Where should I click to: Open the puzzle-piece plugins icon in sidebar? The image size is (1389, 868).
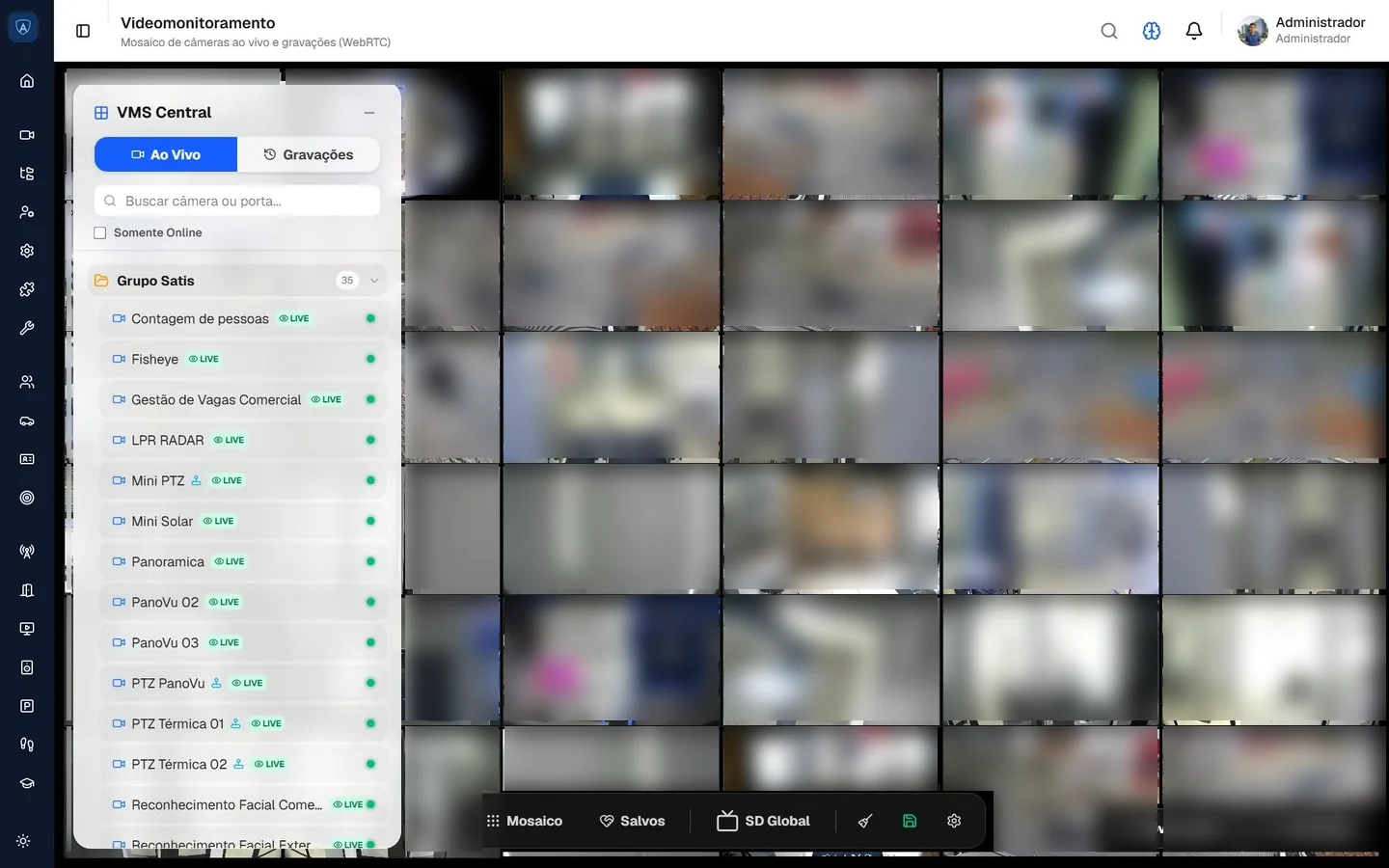[x=27, y=289]
